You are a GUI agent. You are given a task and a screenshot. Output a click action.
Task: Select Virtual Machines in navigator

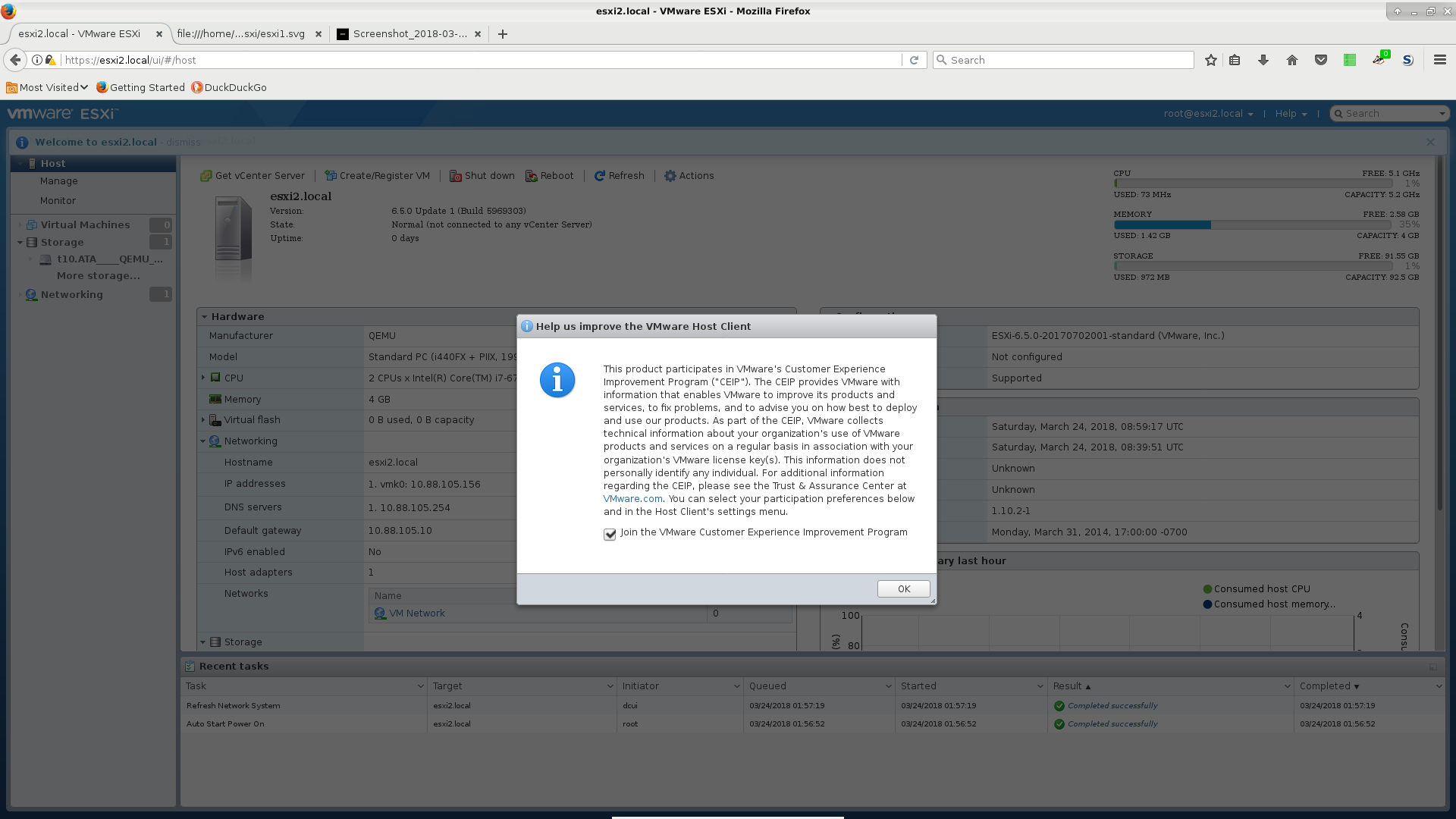pos(85,225)
